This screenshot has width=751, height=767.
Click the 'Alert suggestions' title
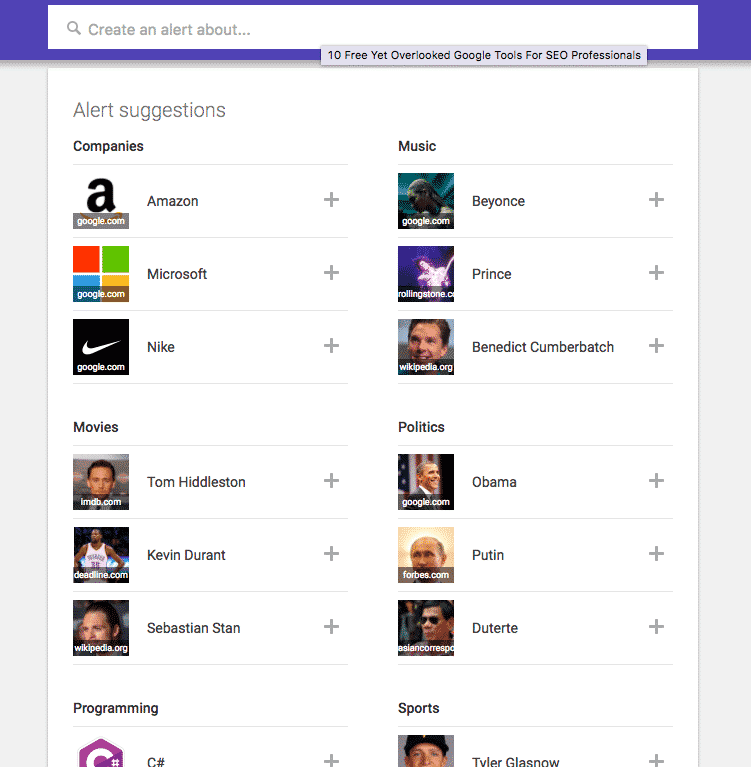click(149, 111)
